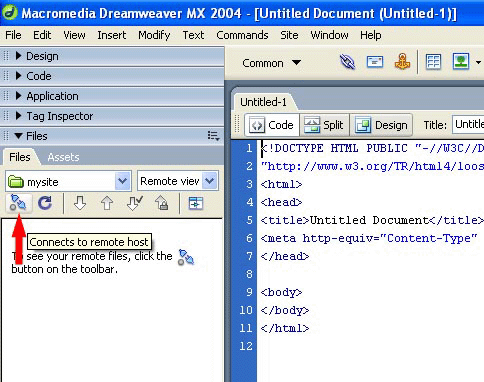
Task: Click the line 3 <html> code text
Action: [281, 184]
